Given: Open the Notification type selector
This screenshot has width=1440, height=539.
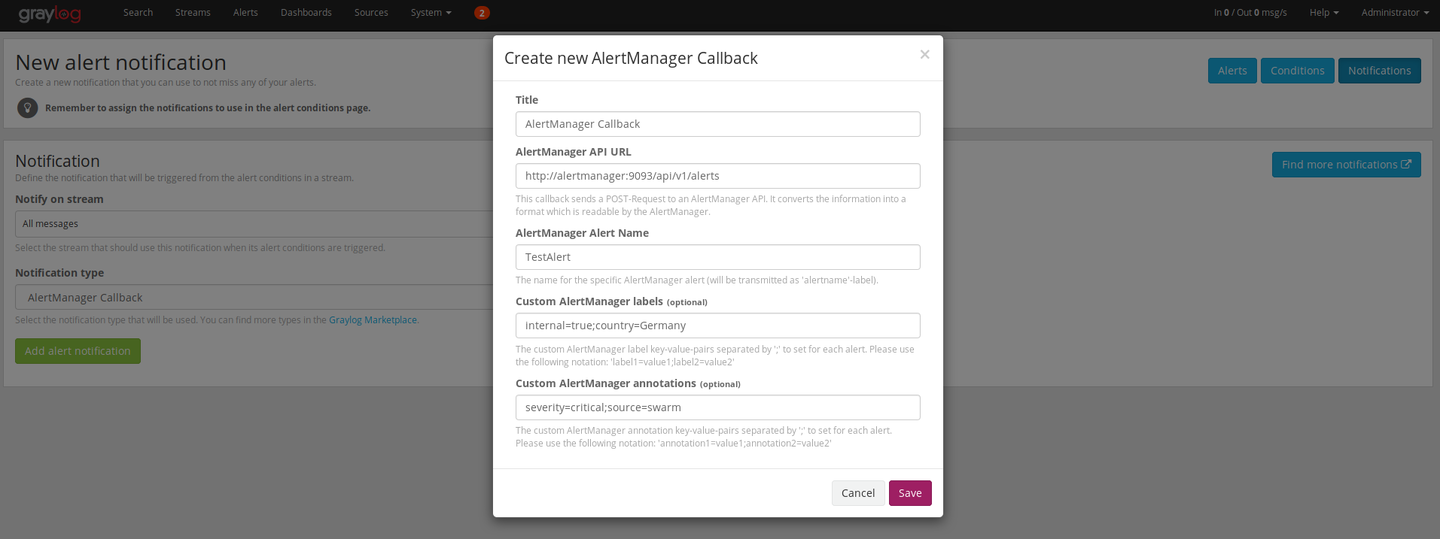Looking at the screenshot, I should pos(254,298).
